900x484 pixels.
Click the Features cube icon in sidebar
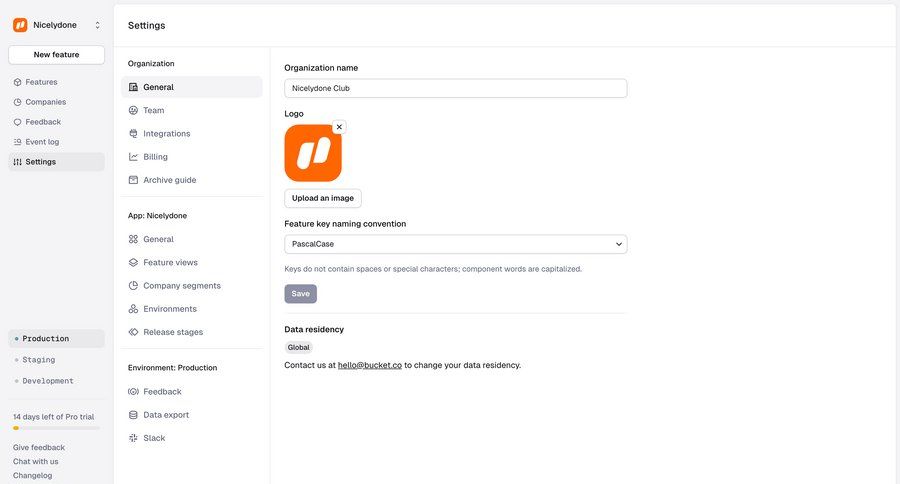pos(17,82)
